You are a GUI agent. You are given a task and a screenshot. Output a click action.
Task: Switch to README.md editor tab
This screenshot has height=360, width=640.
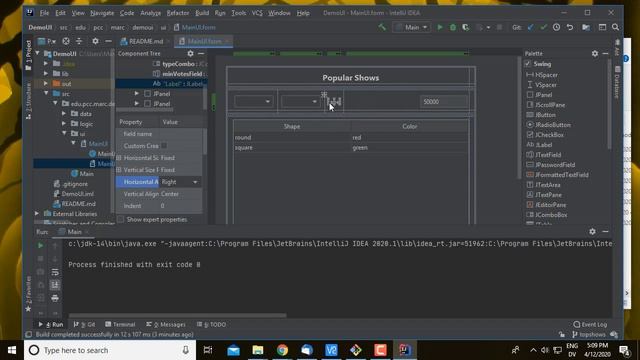[x=145, y=41]
